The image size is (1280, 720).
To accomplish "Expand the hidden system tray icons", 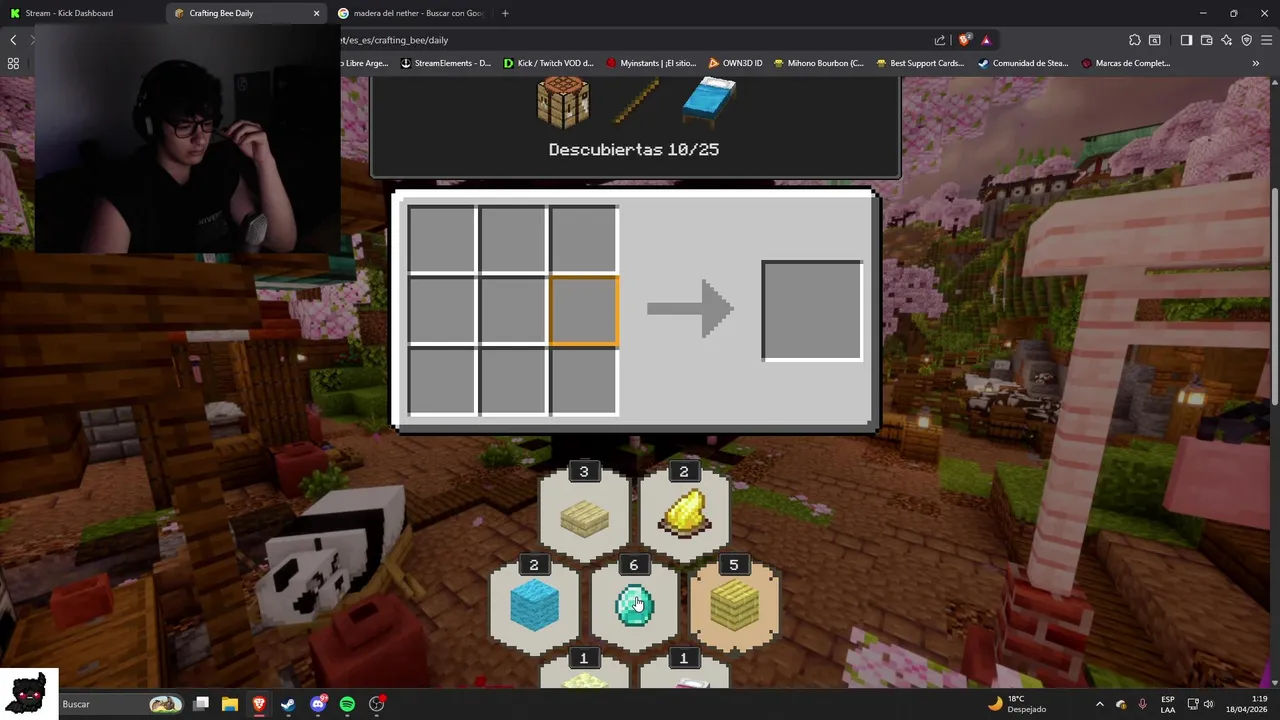I will (1100, 704).
